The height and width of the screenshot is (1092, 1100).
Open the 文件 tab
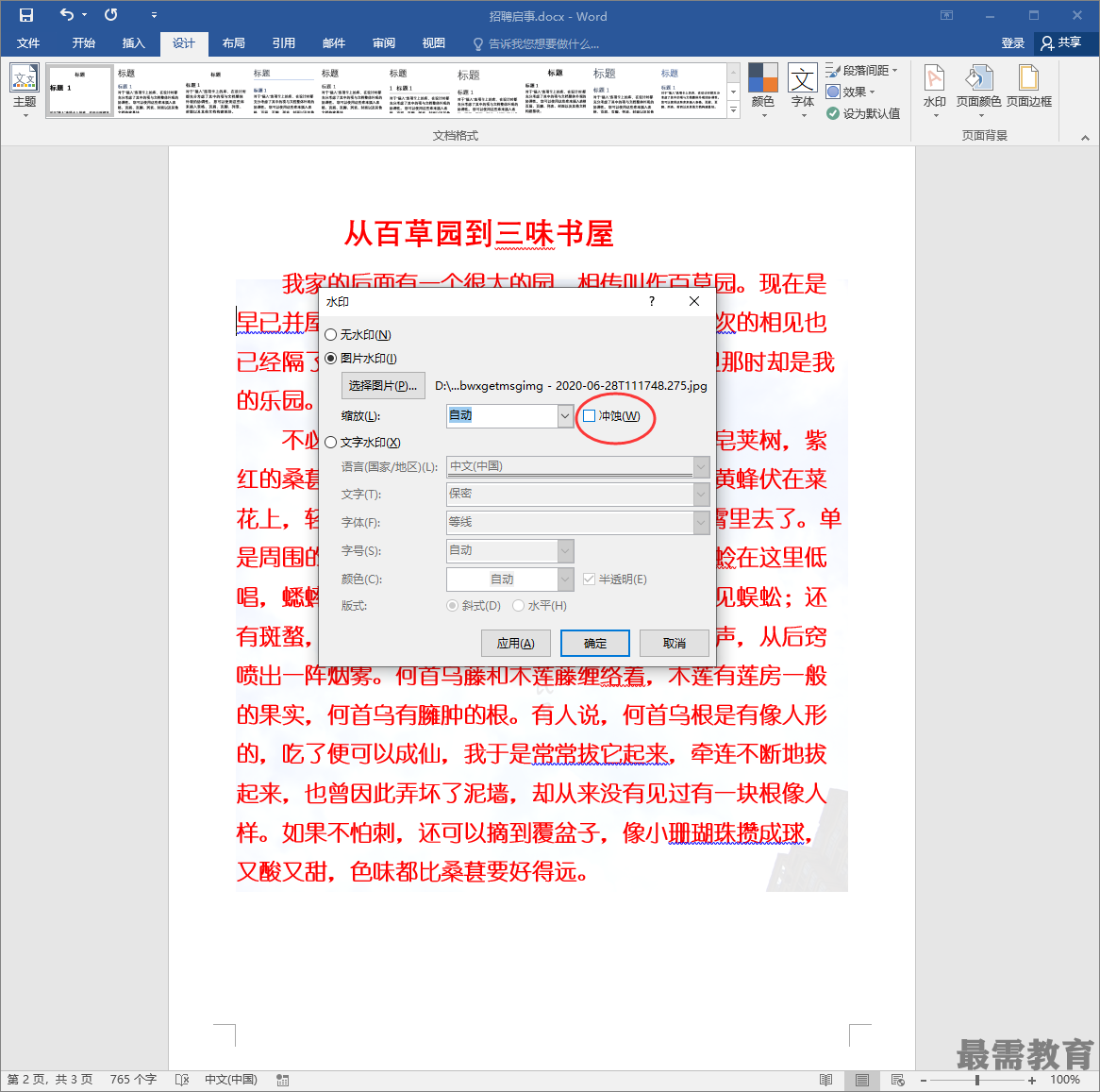click(x=28, y=42)
